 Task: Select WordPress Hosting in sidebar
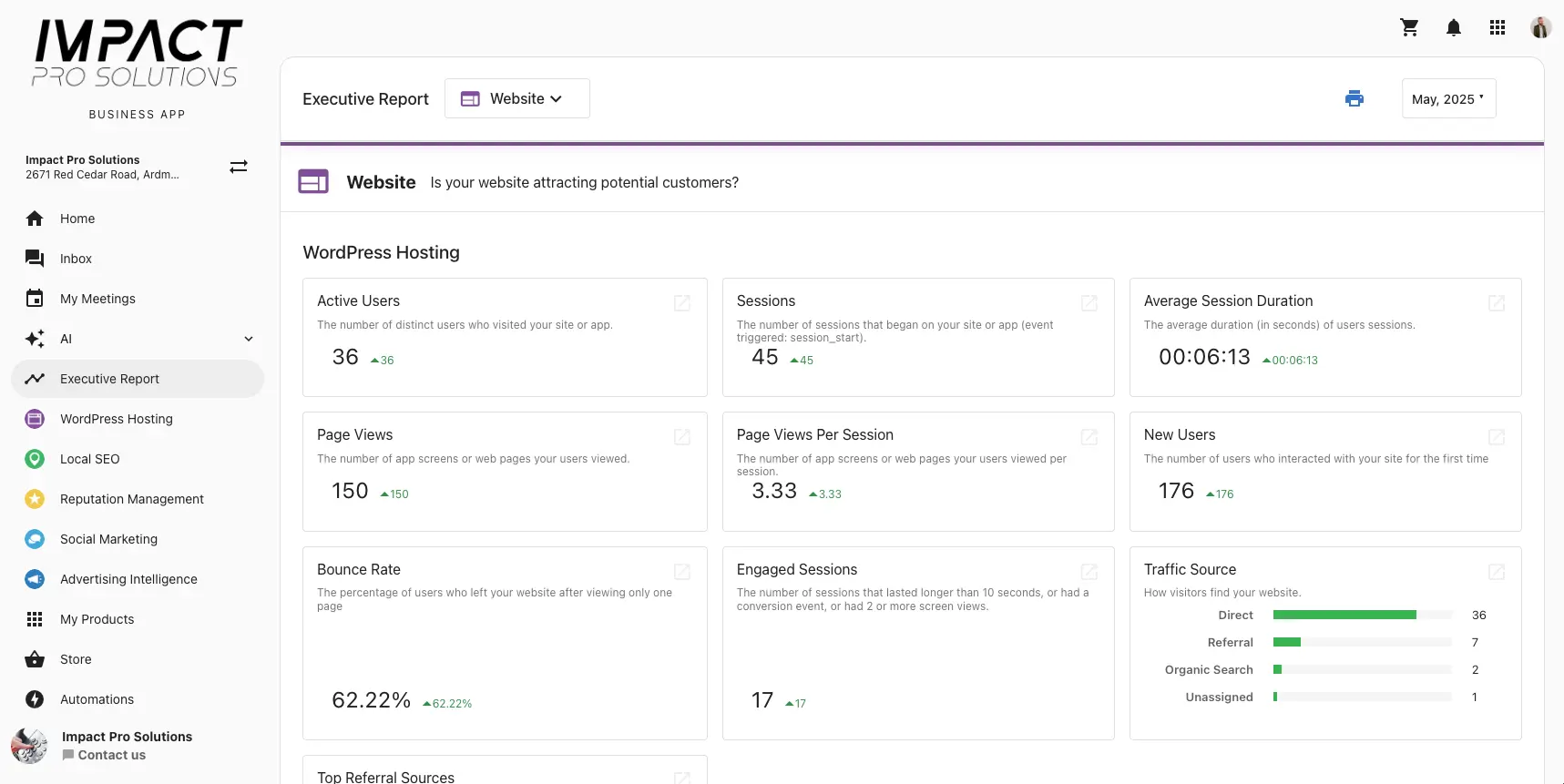[x=116, y=419]
